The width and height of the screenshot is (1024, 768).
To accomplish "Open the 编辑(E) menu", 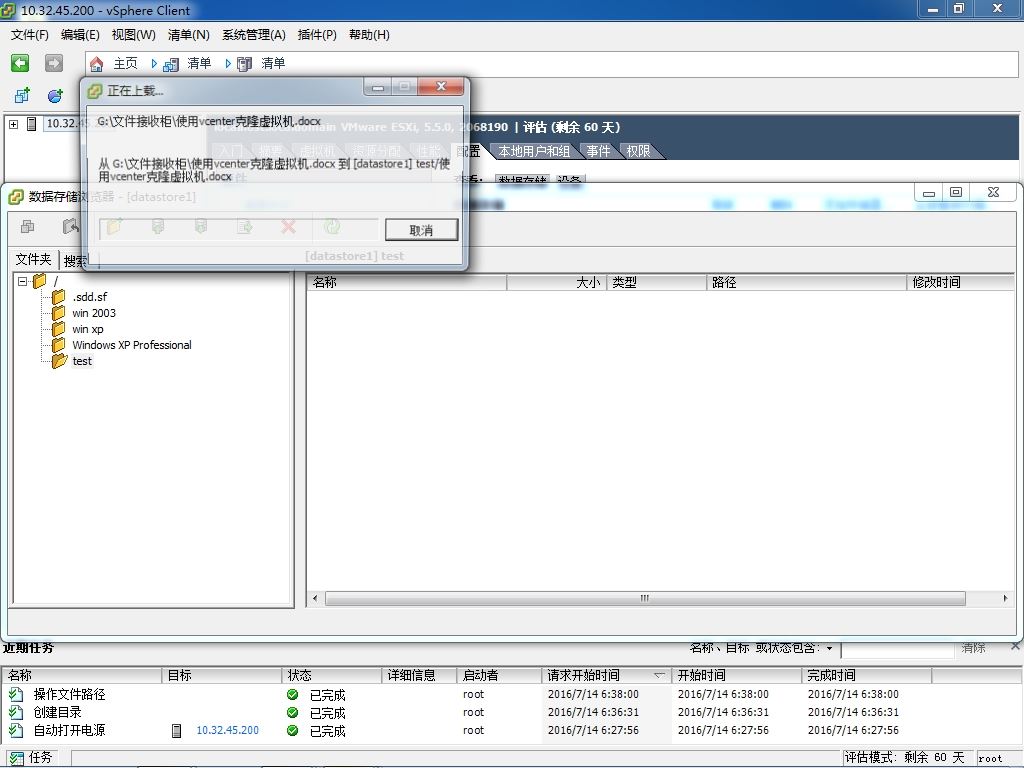I will tap(80, 35).
